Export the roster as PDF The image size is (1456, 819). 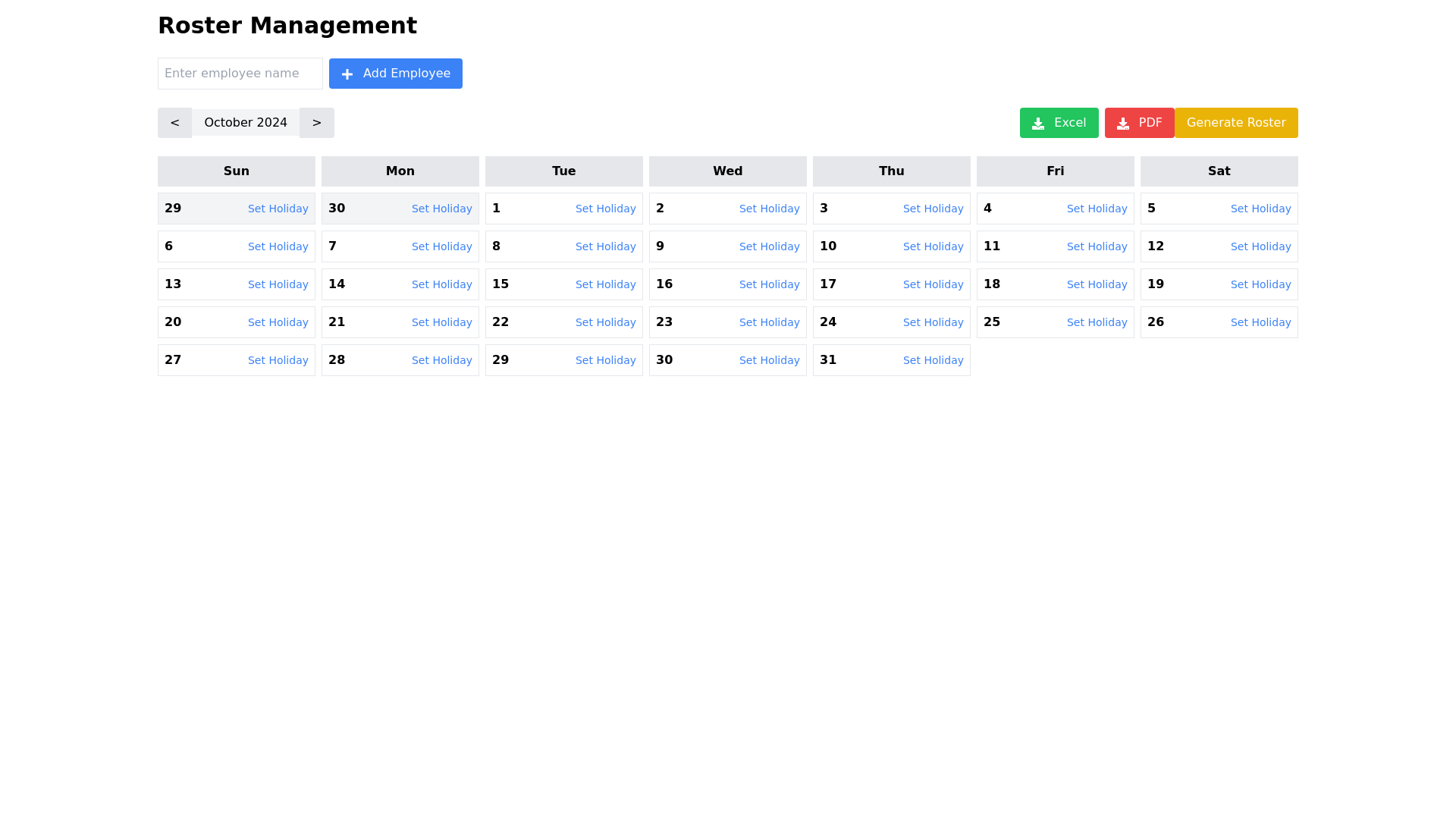(x=1139, y=122)
